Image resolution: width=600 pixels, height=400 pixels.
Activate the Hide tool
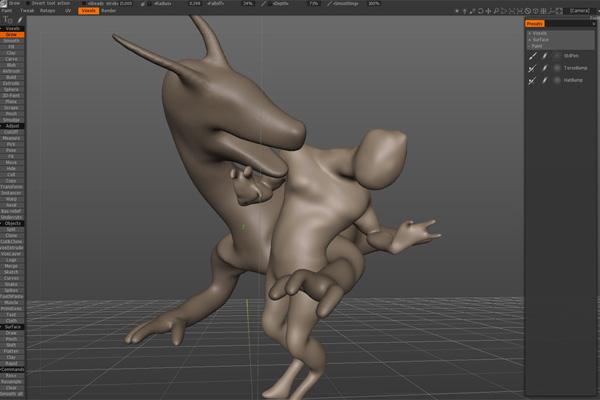(11, 168)
